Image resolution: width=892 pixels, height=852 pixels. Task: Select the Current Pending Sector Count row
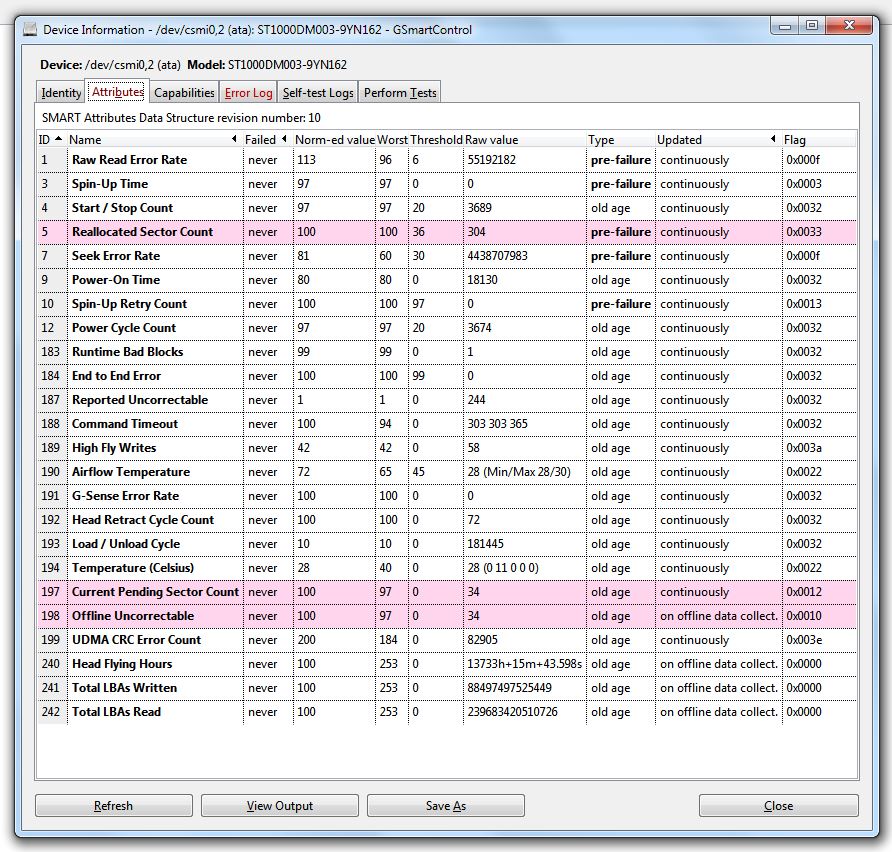(155, 592)
